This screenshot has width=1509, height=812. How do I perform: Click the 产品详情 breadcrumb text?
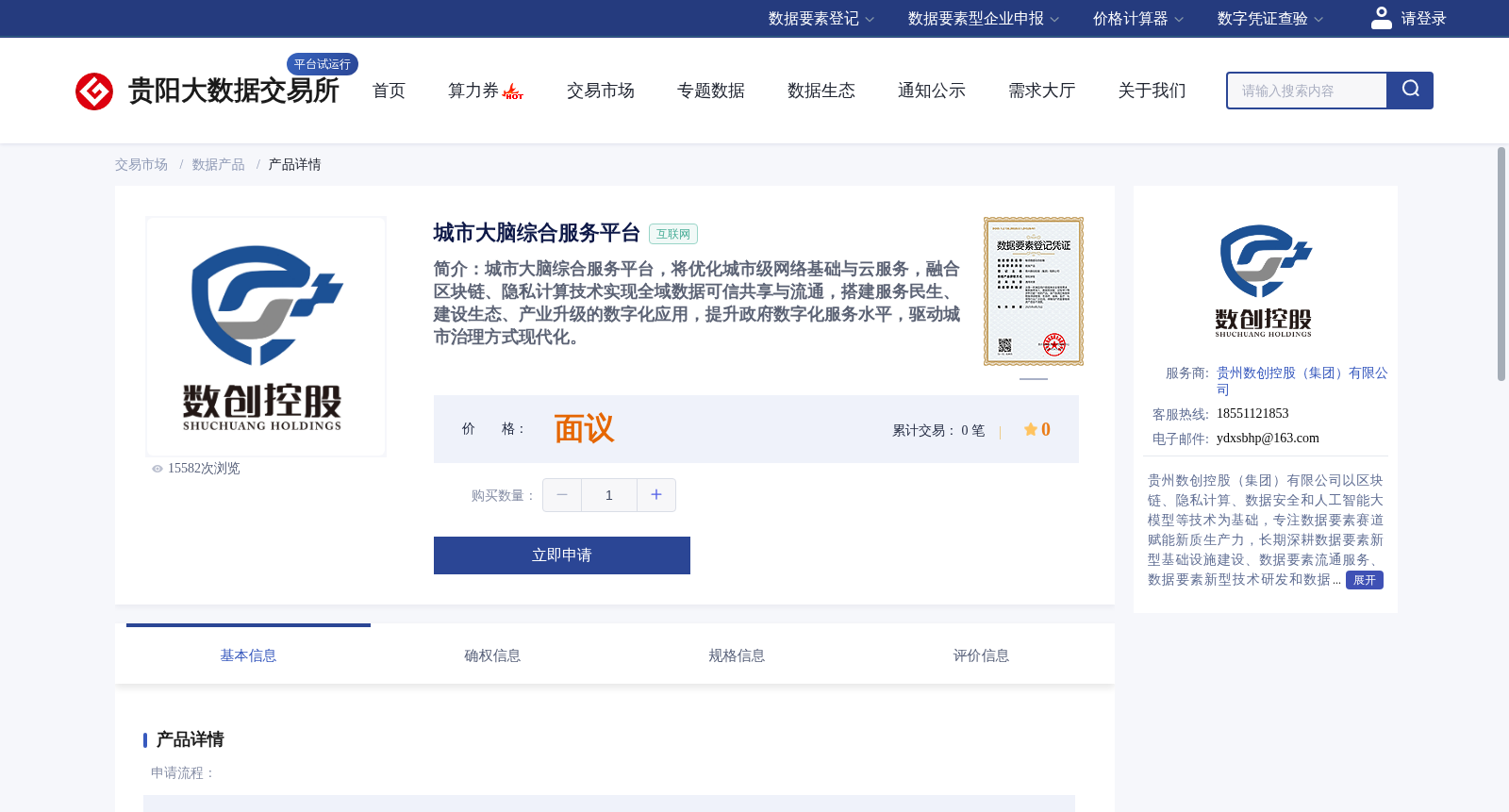point(295,165)
